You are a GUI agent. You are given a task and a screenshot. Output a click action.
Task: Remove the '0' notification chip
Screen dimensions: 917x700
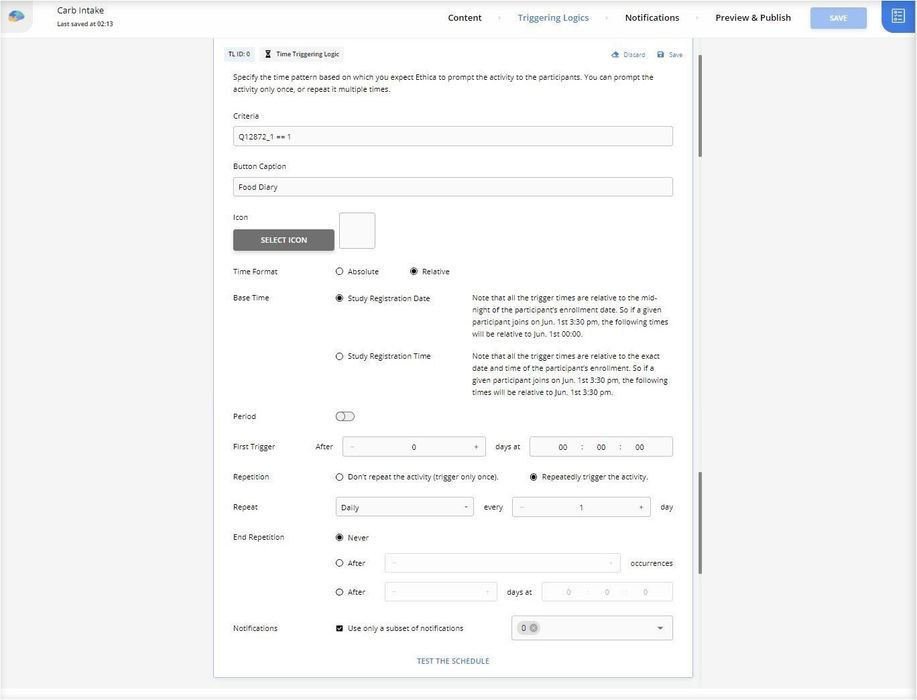[x=533, y=628]
